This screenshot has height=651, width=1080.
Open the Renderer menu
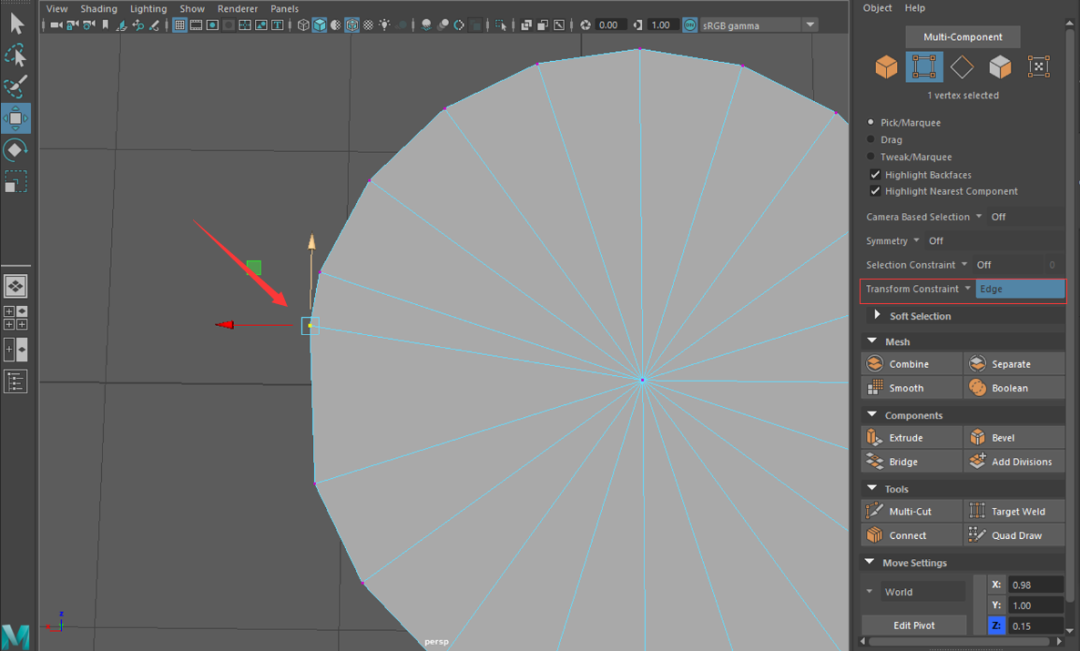pos(238,8)
